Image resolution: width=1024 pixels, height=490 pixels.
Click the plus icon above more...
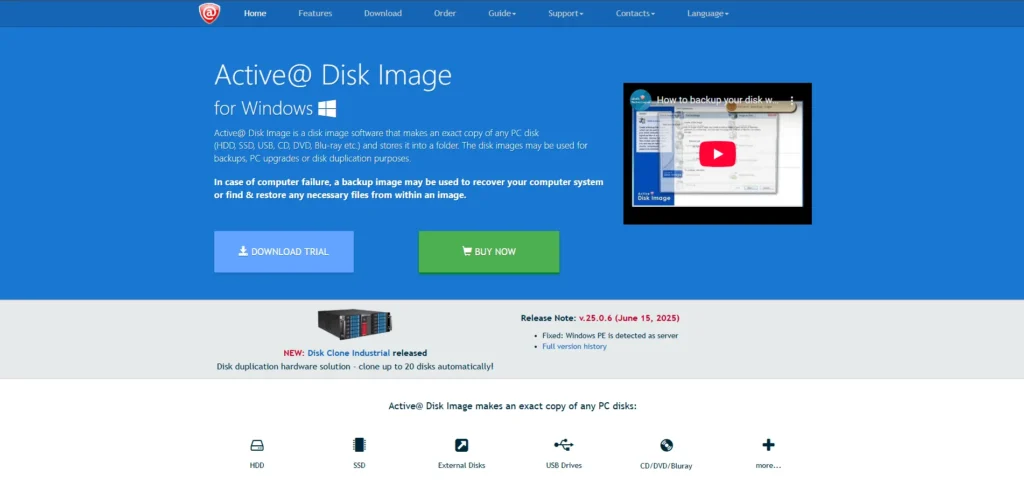(768, 445)
